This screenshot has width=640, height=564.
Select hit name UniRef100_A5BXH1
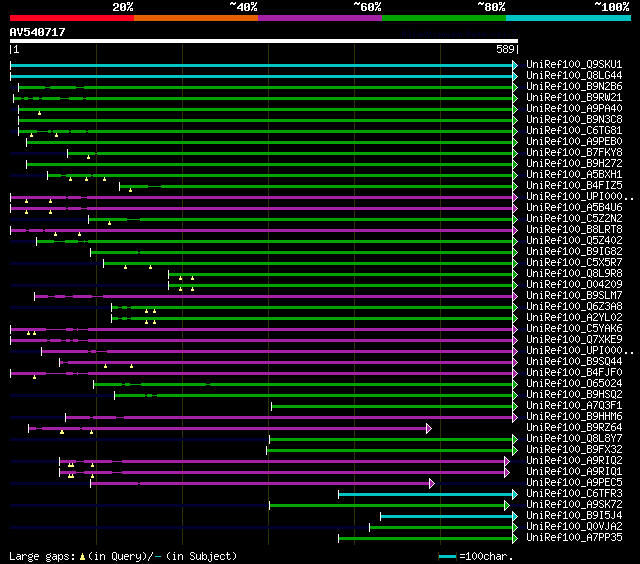pos(574,175)
